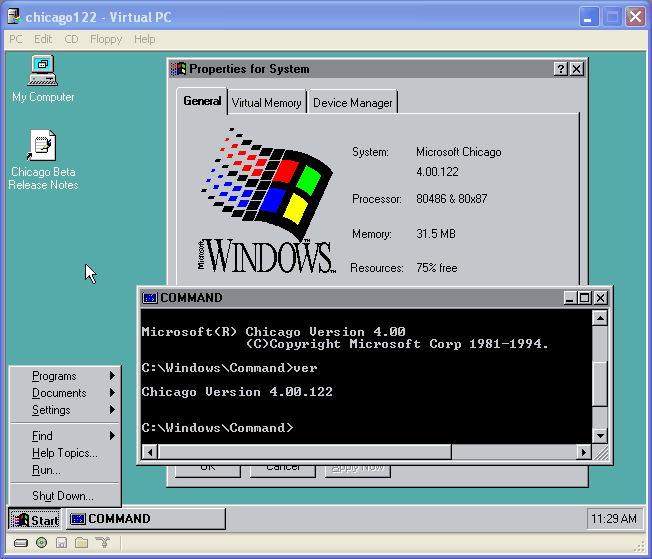
Task: Click 'Chicago Version 4.00.122' line in COMMAND
Action: [x=237, y=392]
